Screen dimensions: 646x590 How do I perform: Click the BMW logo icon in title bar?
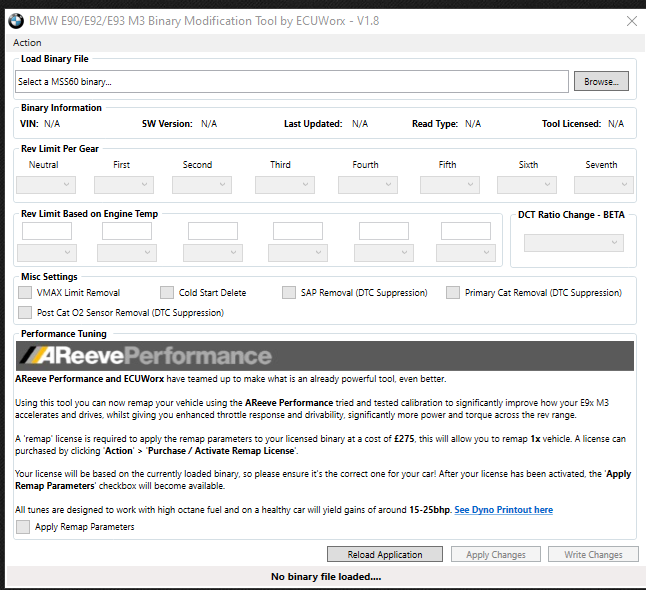pos(17,21)
